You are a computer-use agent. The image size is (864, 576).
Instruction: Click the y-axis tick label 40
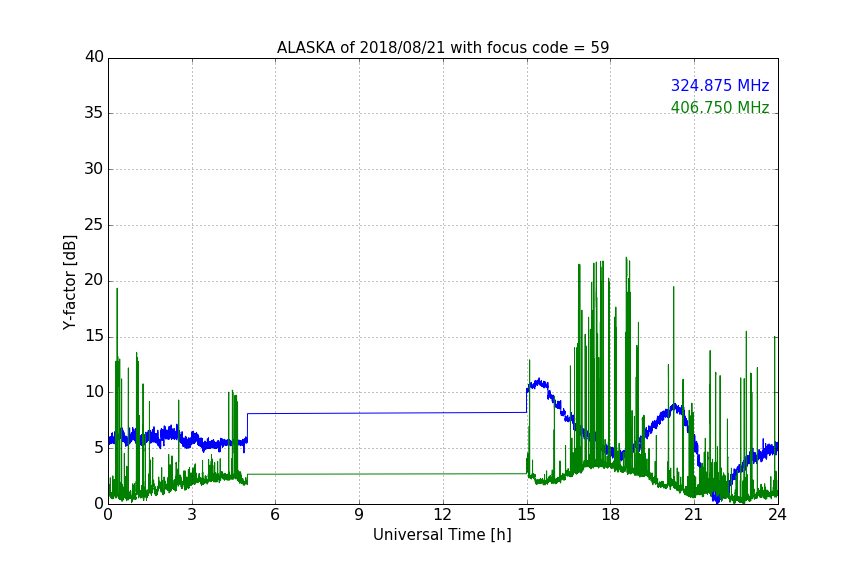point(94,57)
